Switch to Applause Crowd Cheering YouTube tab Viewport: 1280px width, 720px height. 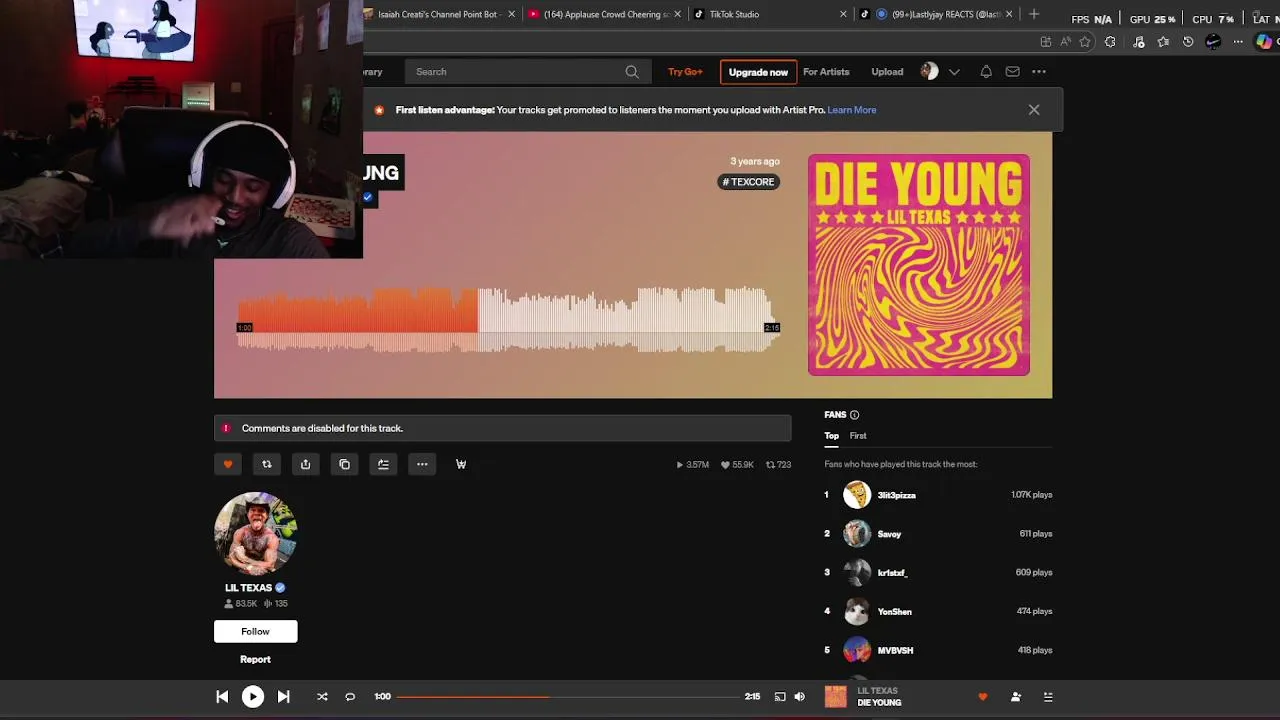(604, 14)
